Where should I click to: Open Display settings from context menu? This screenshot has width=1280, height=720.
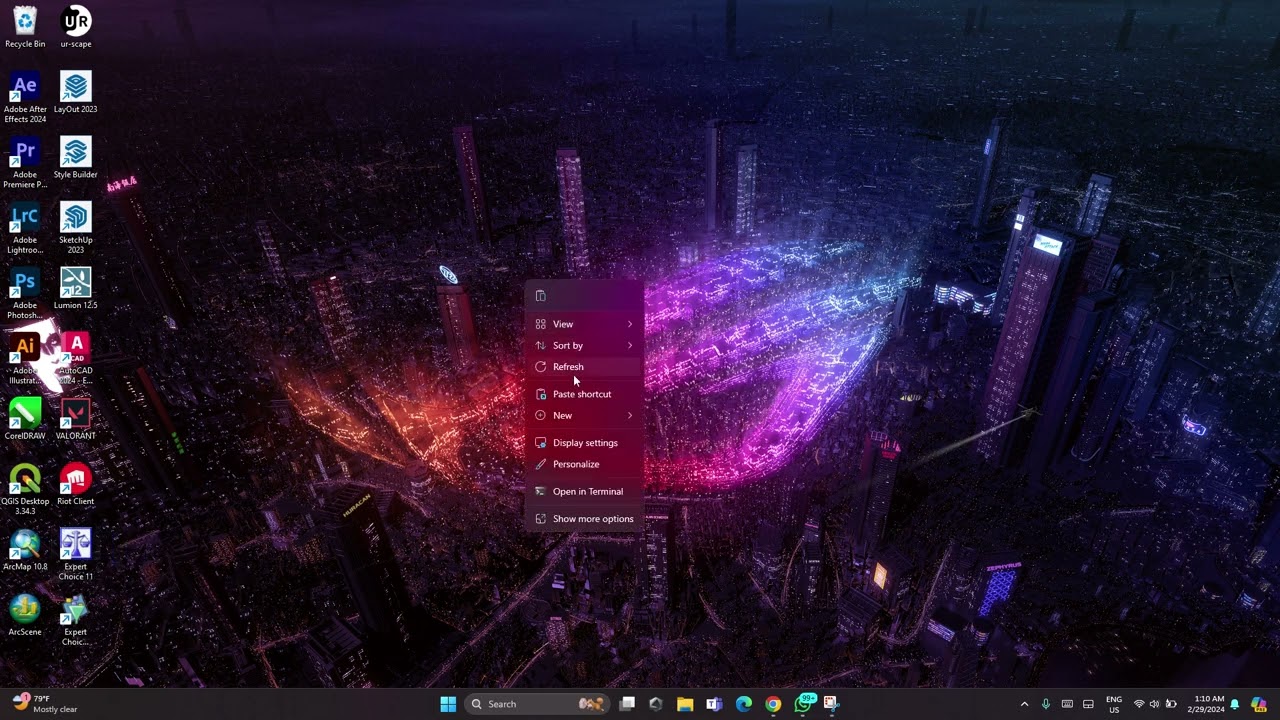(585, 443)
